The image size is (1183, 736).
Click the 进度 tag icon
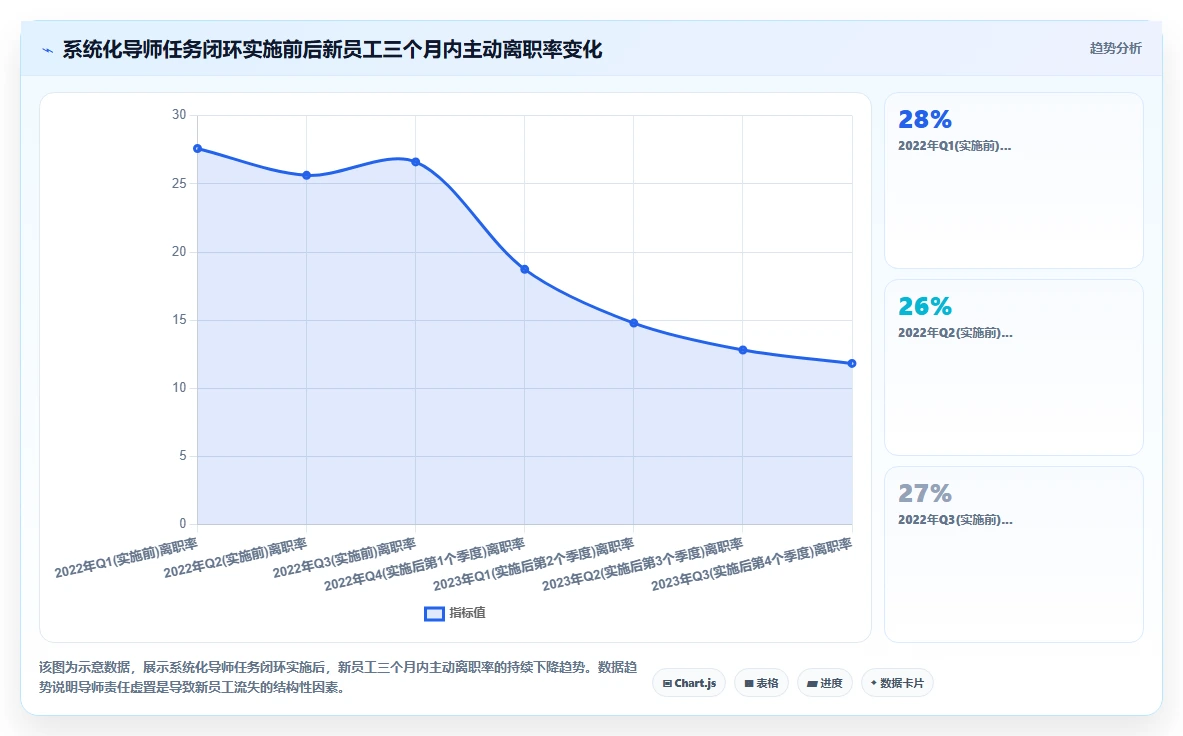click(x=813, y=684)
